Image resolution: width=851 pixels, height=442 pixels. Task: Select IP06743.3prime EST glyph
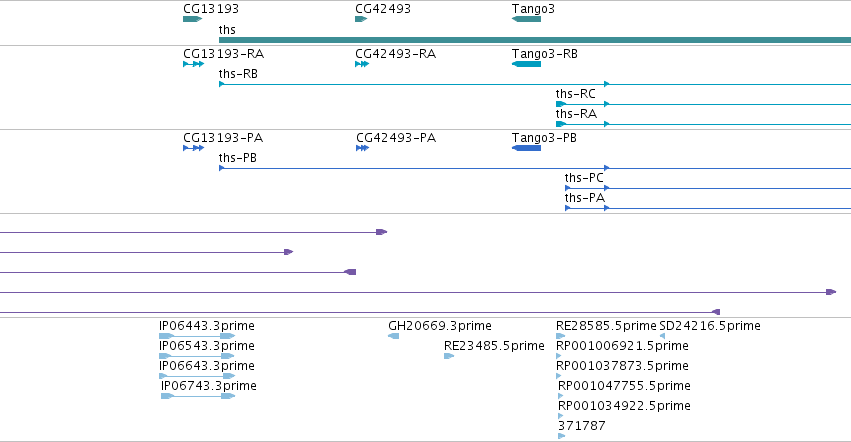(198, 396)
